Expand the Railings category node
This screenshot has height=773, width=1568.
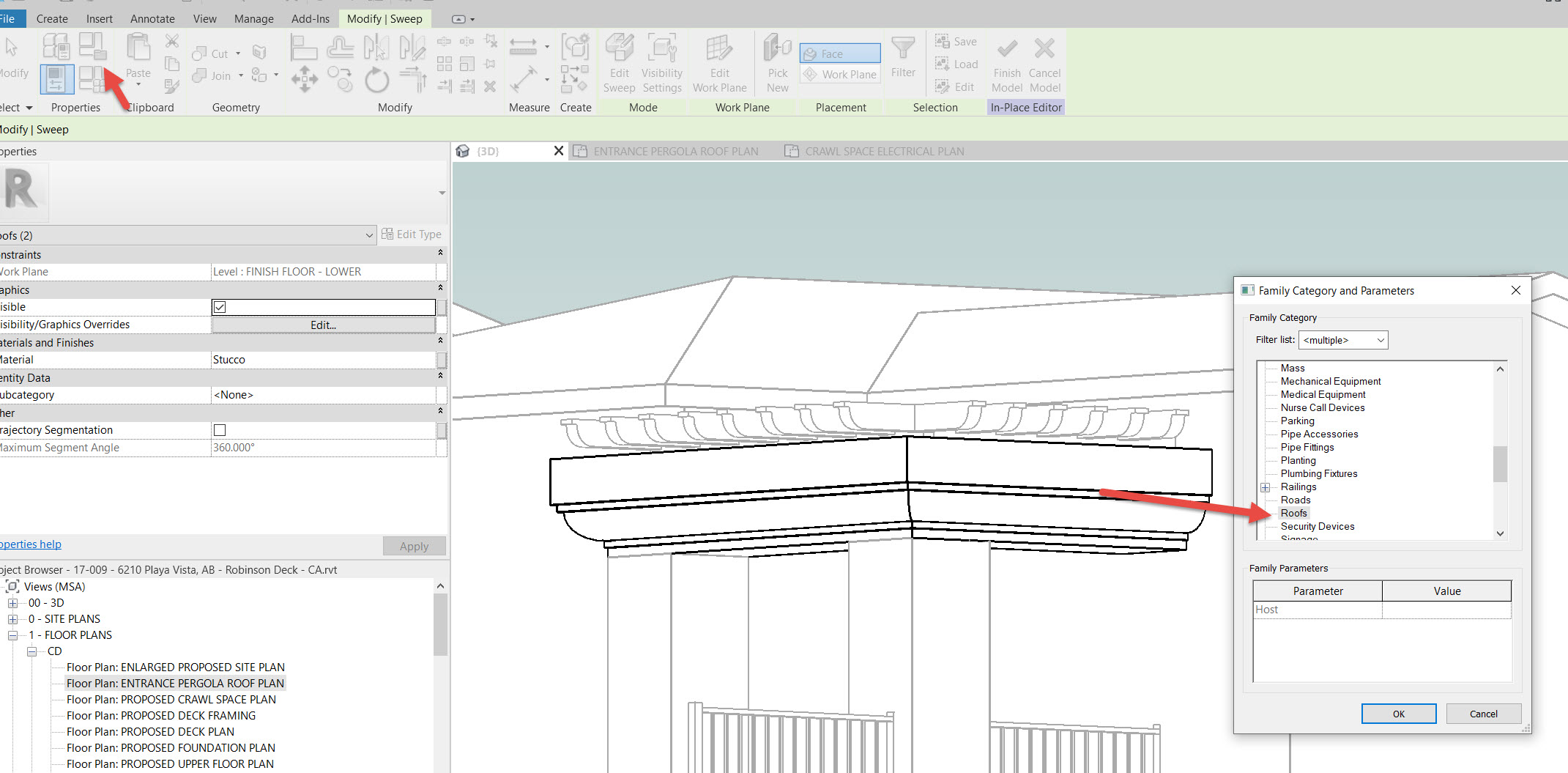coord(1265,487)
